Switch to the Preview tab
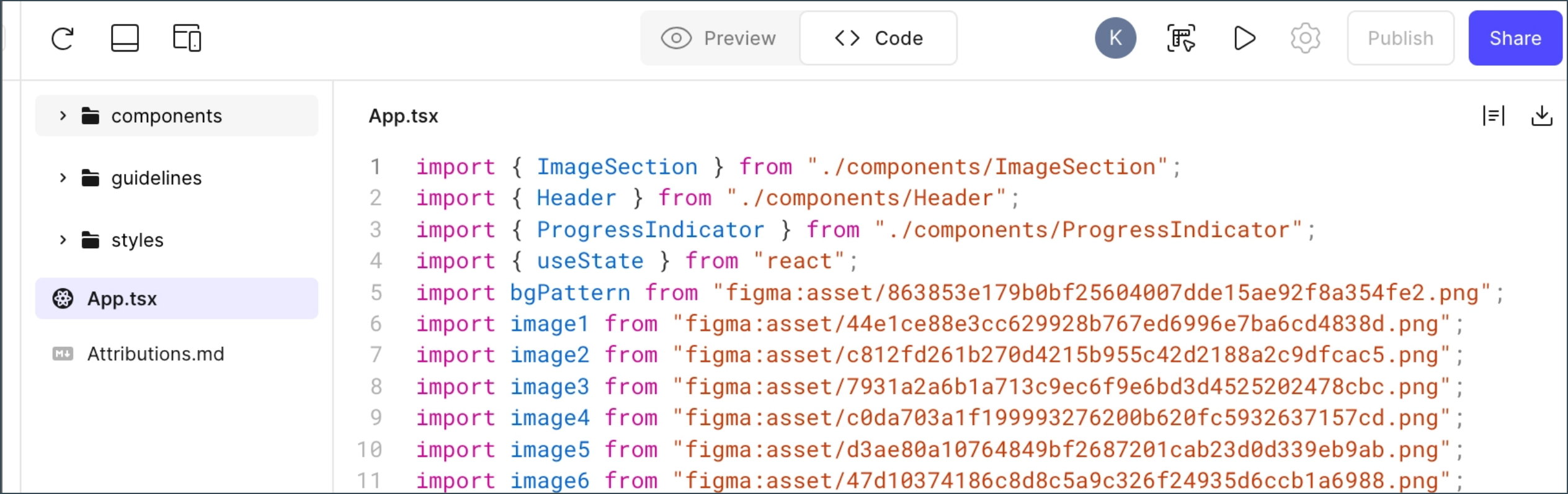Viewport: 1568px width, 494px height. (x=719, y=38)
